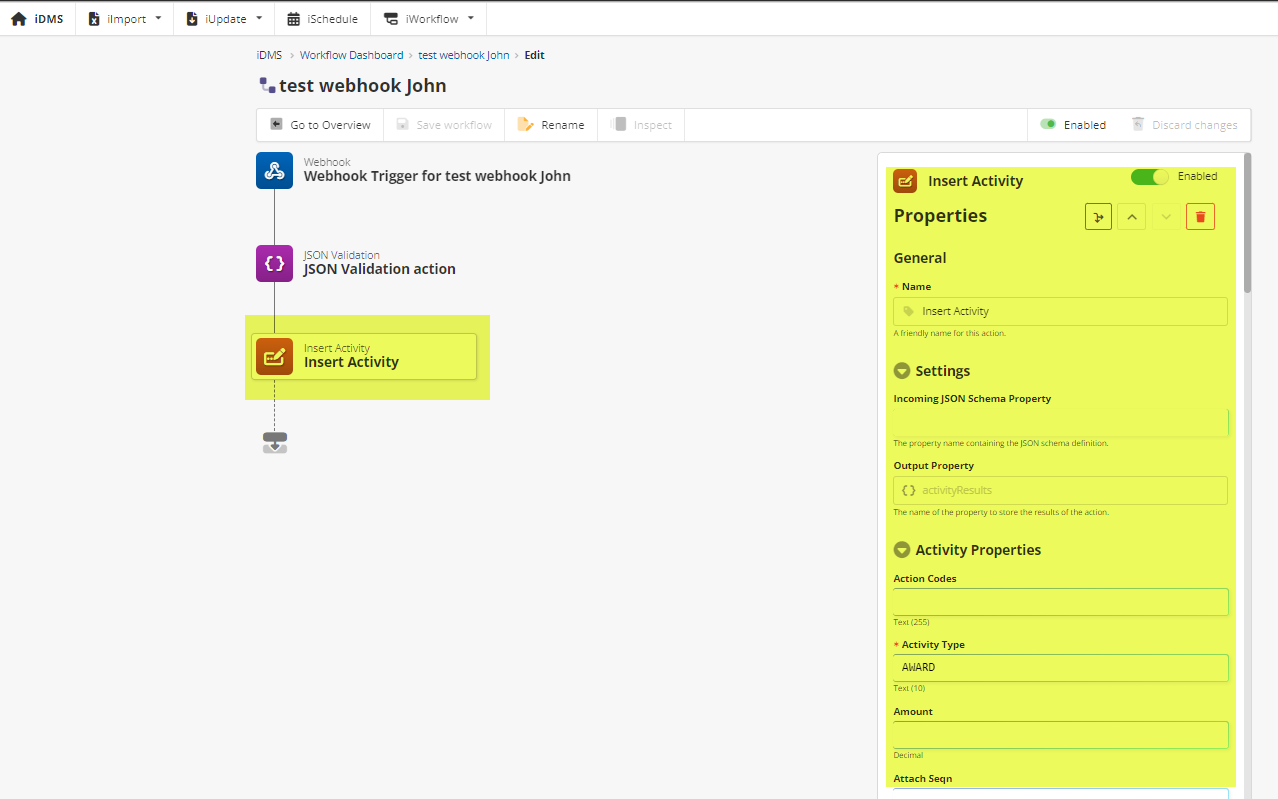Collapse the Settings section
The image size is (1278, 799).
902,371
